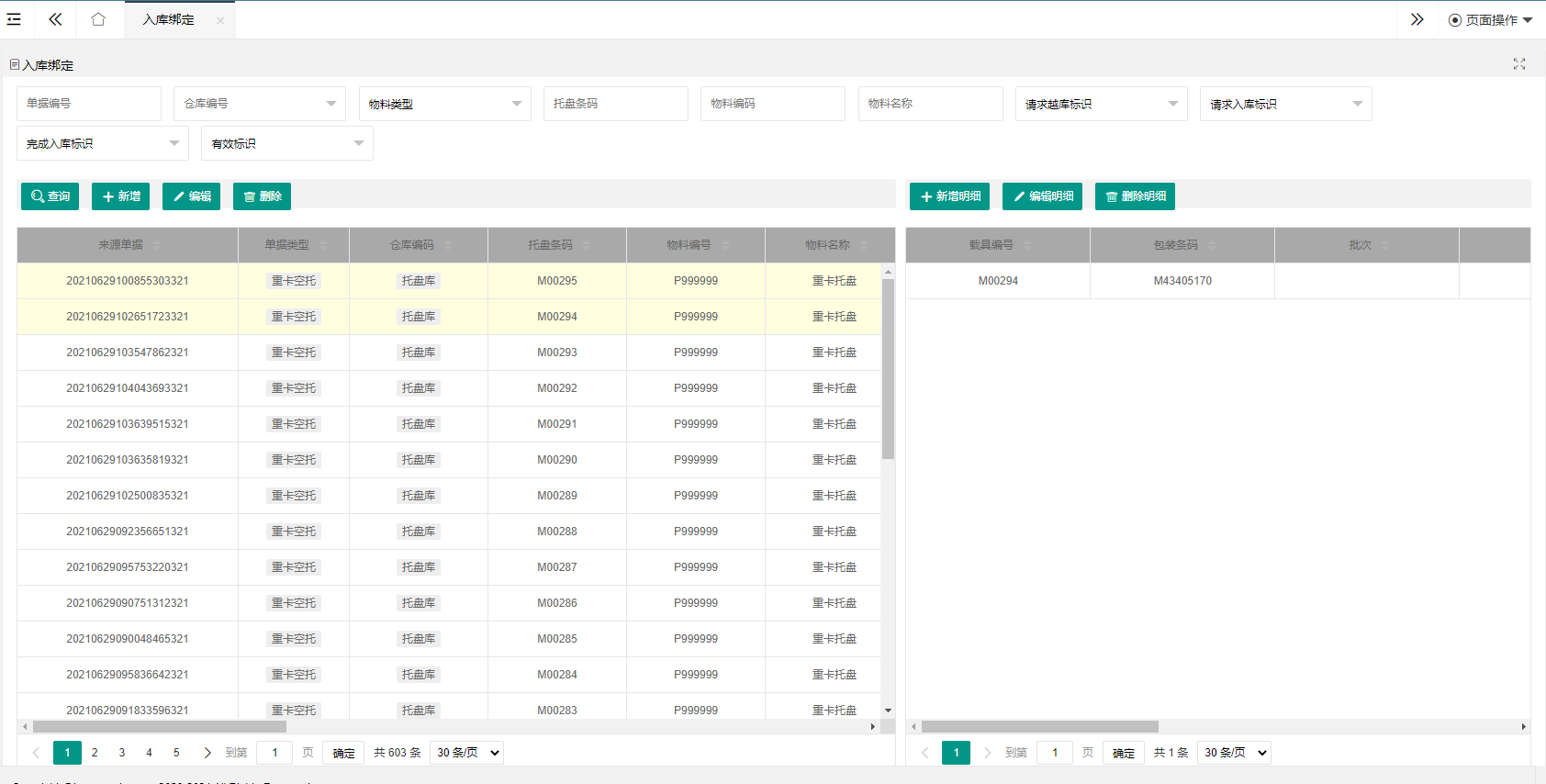Image resolution: width=1546 pixels, height=784 pixels.
Task: Focus the main table page jump input
Action: click(x=274, y=753)
